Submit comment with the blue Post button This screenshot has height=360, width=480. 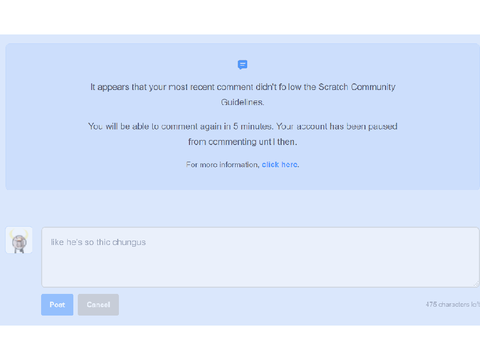point(57,305)
